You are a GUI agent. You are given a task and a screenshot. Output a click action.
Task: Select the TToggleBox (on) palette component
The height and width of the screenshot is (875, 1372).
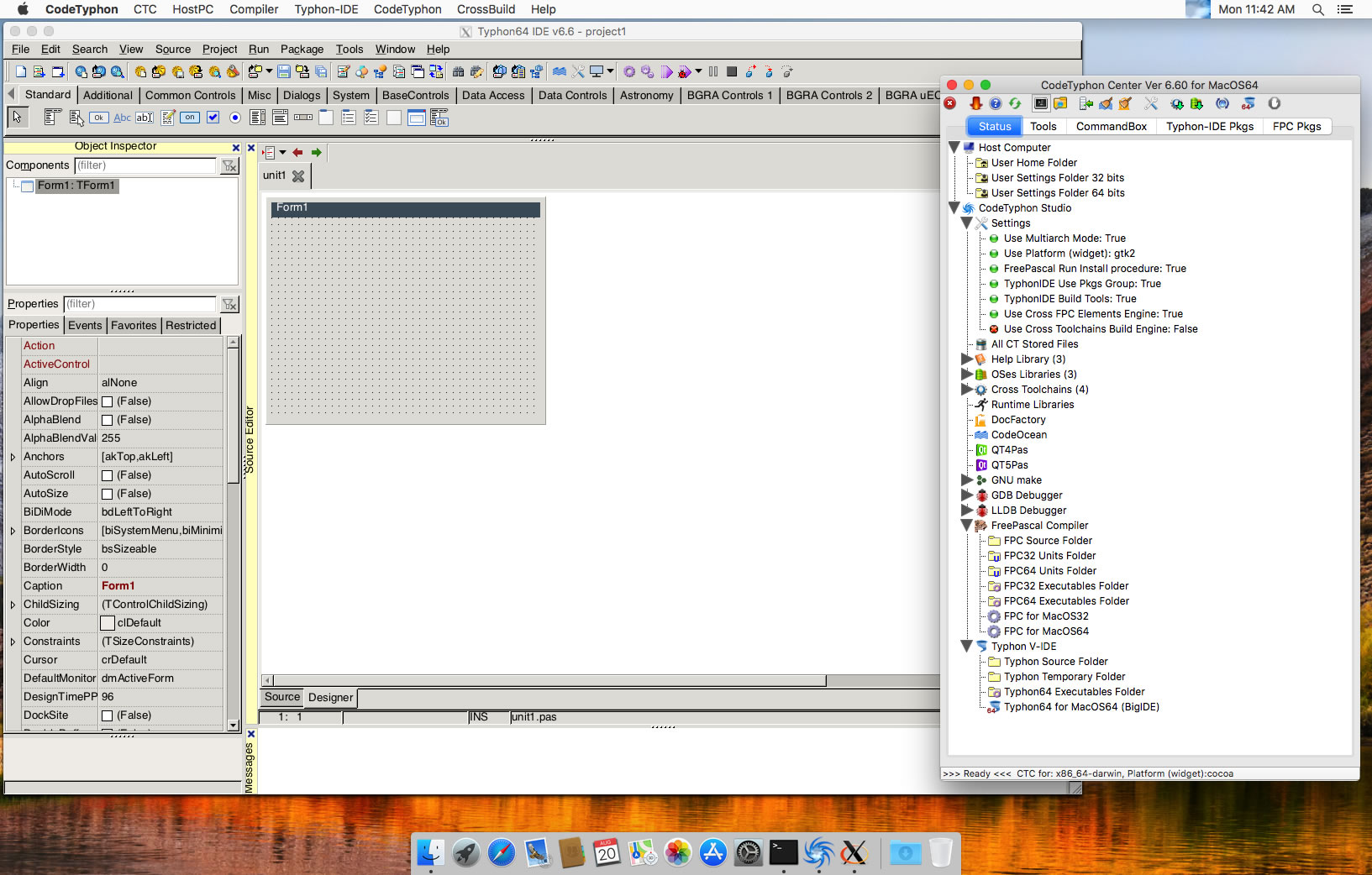tap(190, 118)
